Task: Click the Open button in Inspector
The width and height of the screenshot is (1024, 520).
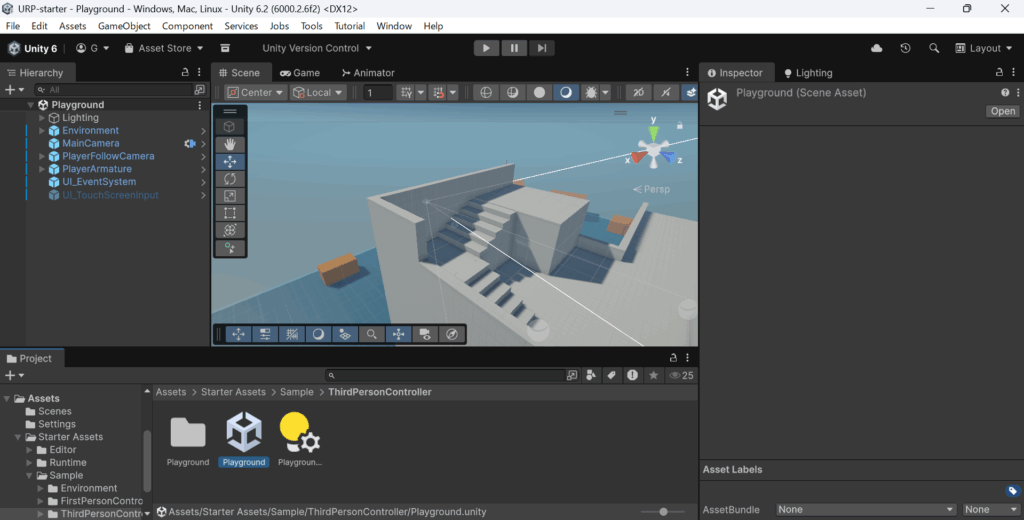Action: tap(1002, 111)
